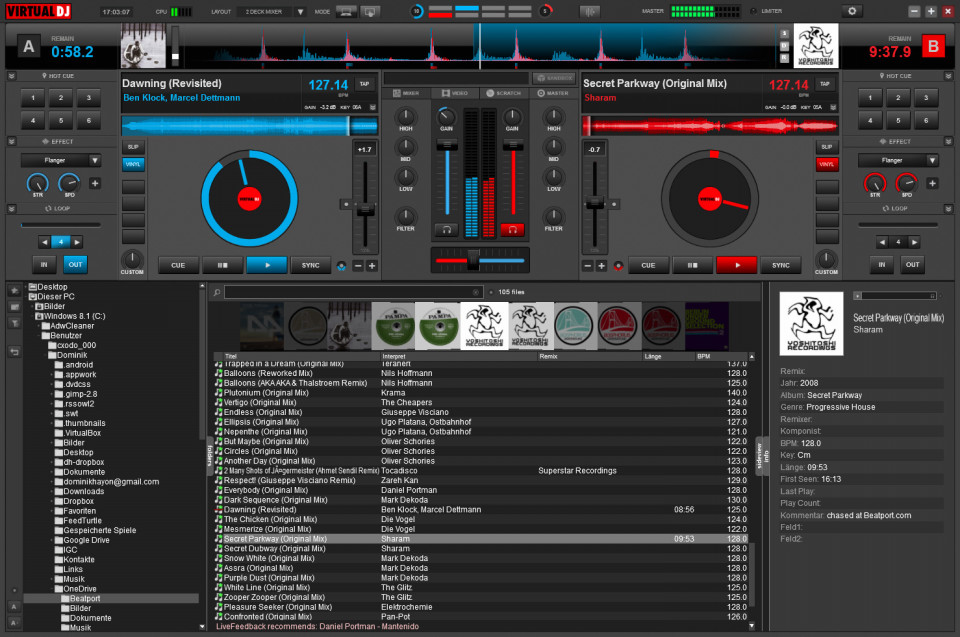Click the deck B pitch reset dot
This screenshot has width=960, height=637.
point(613,204)
